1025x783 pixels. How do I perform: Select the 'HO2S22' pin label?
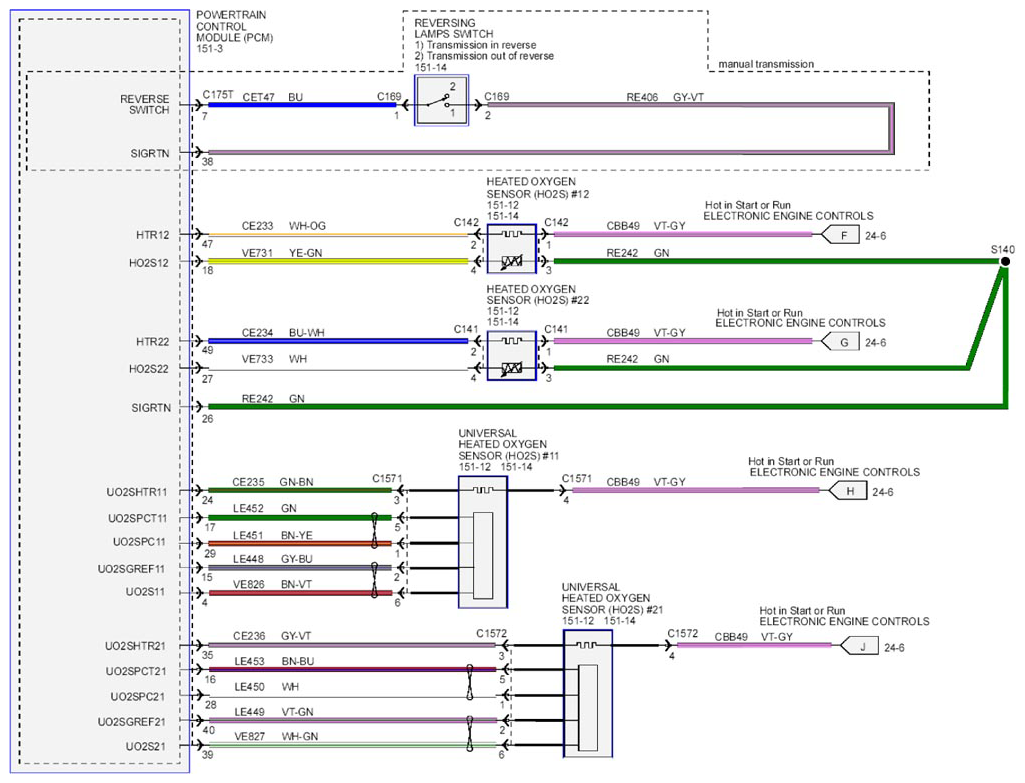click(148, 369)
